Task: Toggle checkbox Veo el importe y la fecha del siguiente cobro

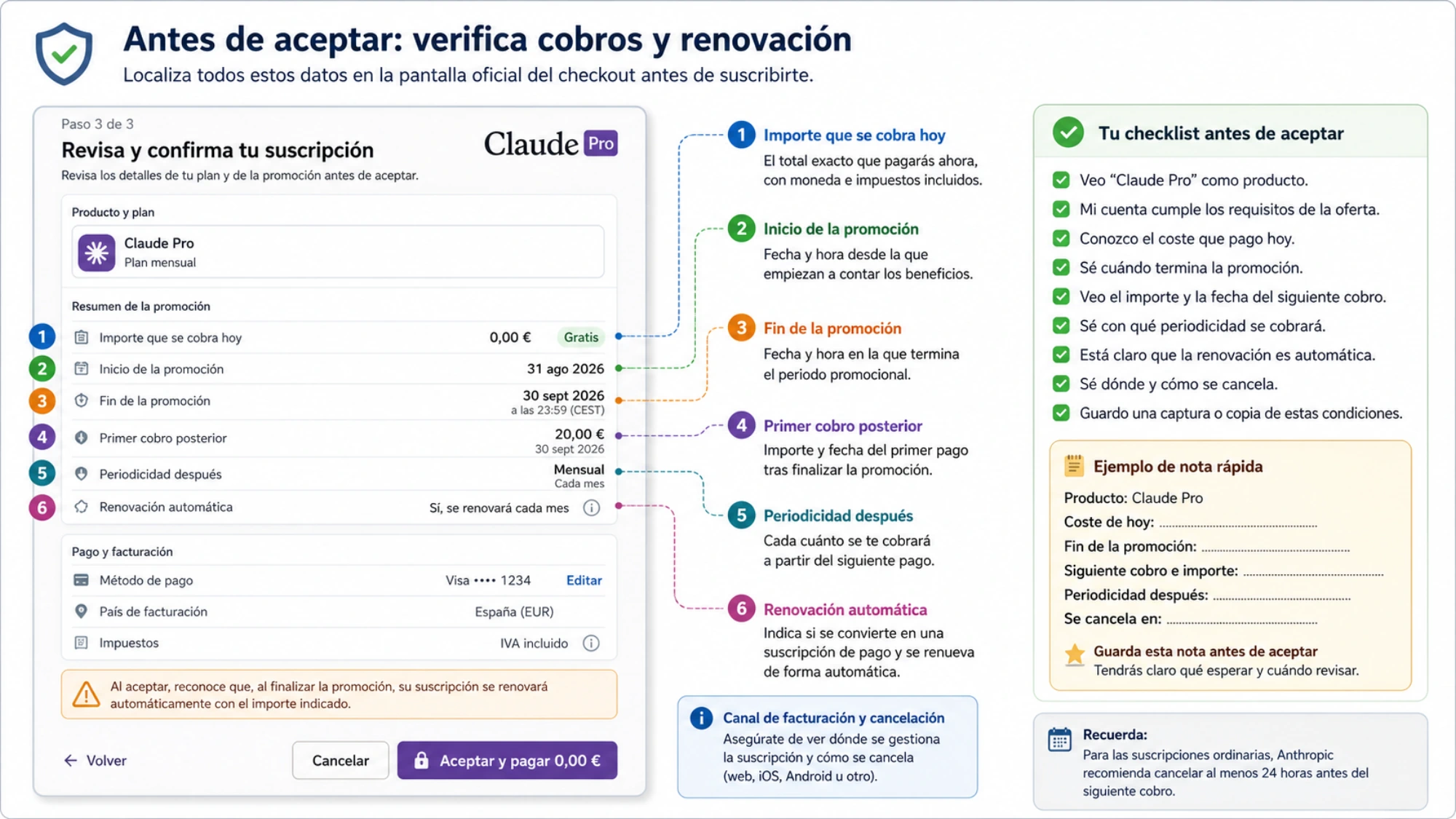Action: tap(1061, 296)
